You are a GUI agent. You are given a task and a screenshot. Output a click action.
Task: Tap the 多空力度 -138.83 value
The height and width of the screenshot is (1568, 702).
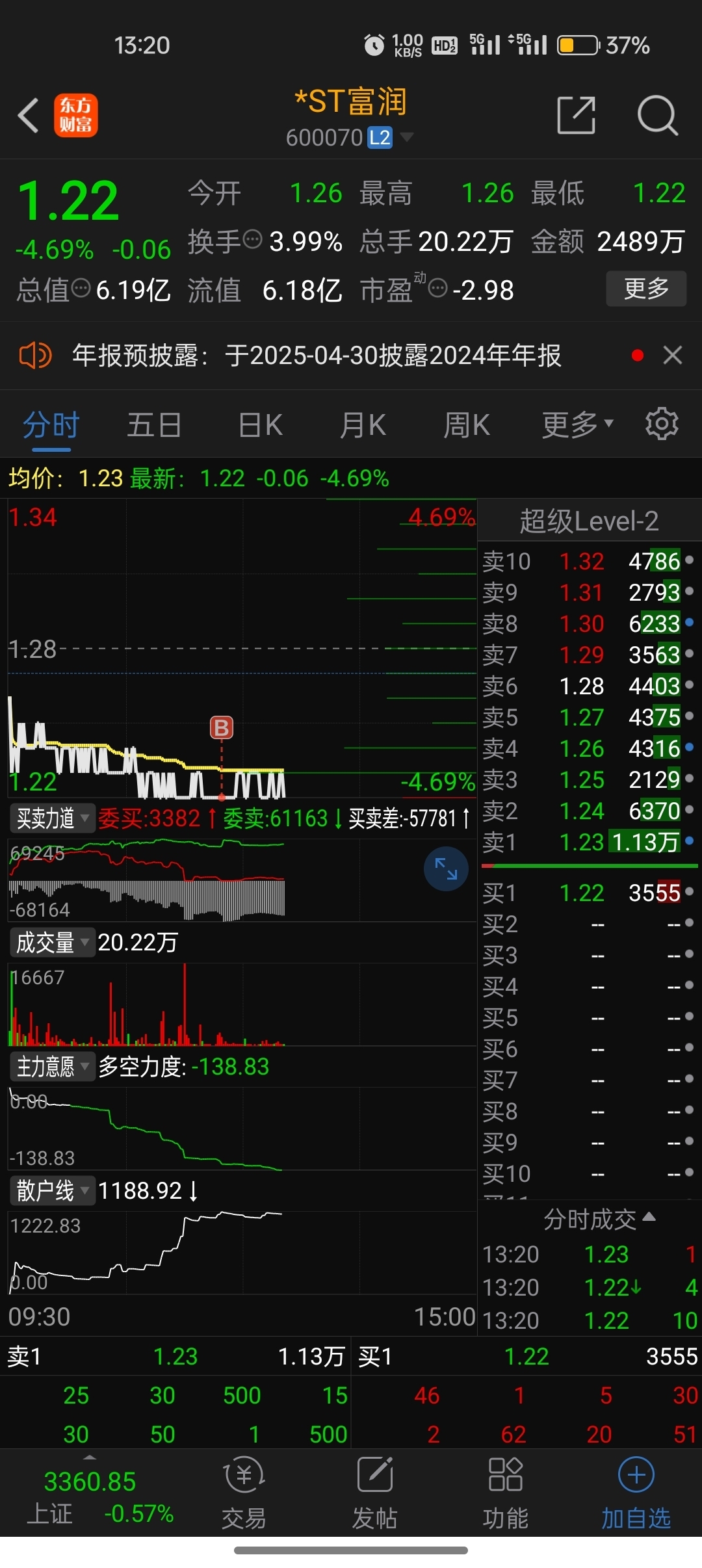pos(184,1067)
